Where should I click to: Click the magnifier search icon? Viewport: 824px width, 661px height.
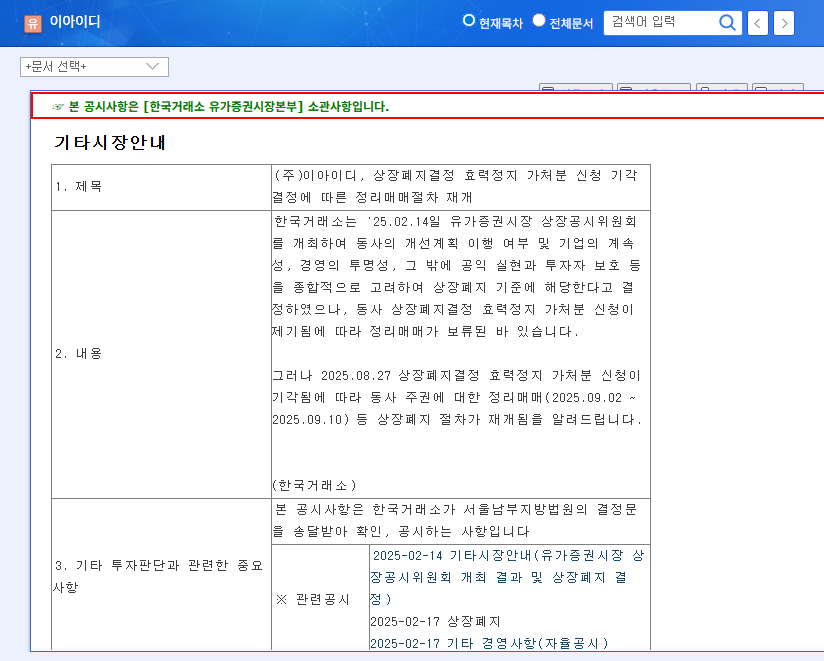click(x=727, y=23)
